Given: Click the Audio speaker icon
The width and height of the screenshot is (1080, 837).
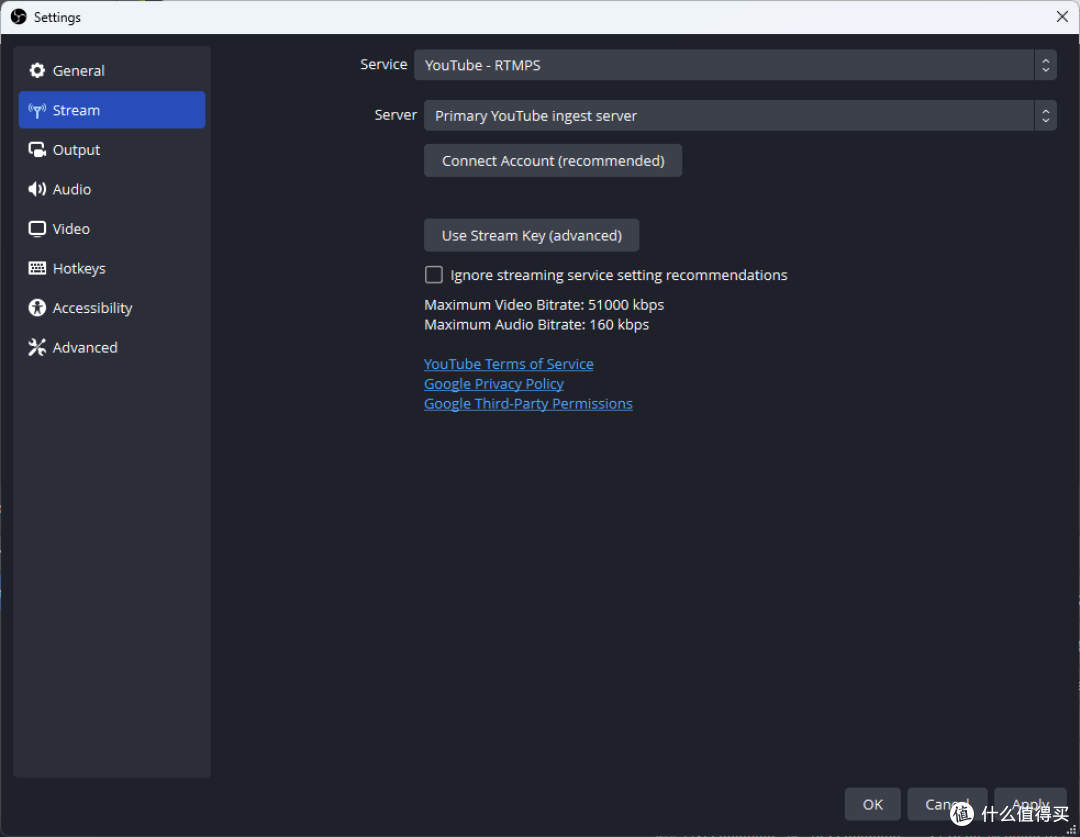Looking at the screenshot, I should click(37, 189).
